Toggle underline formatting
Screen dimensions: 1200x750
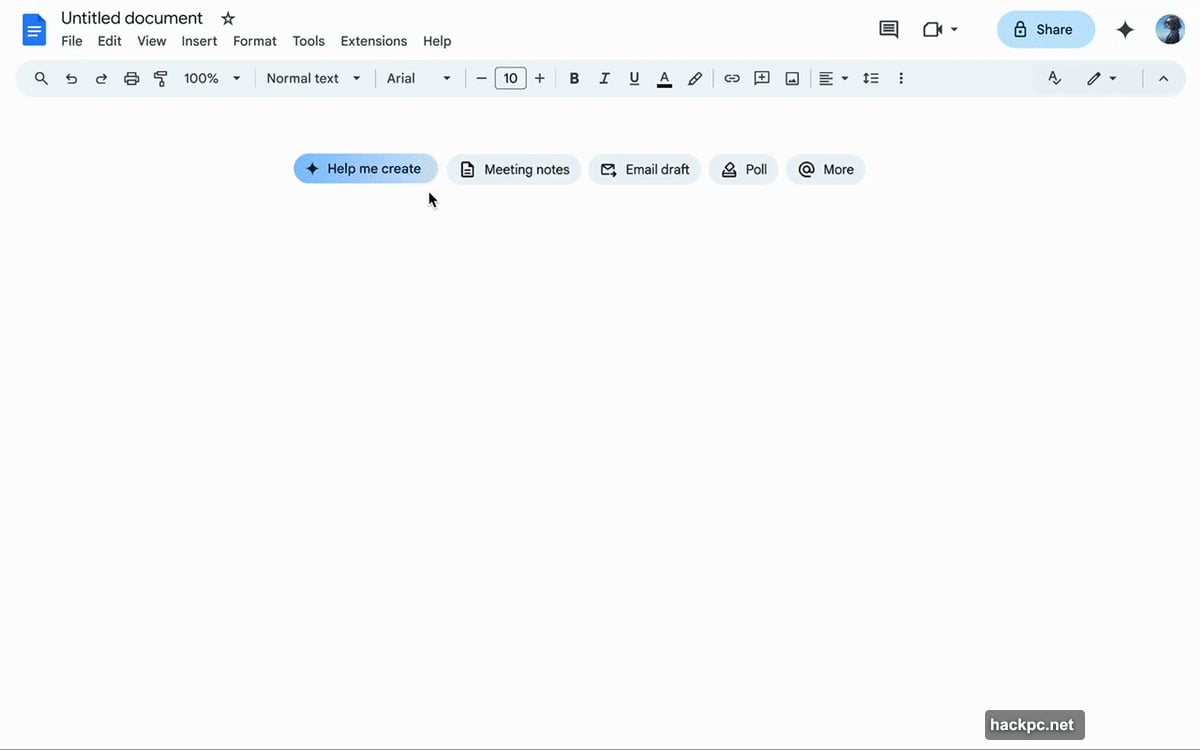pyautogui.click(x=634, y=78)
